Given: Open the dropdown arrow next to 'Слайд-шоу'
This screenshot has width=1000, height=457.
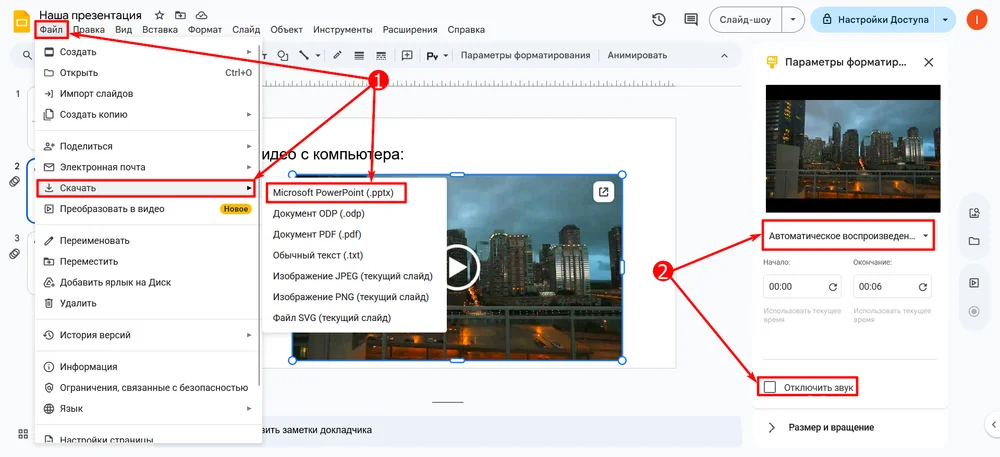Looking at the screenshot, I should point(793,20).
